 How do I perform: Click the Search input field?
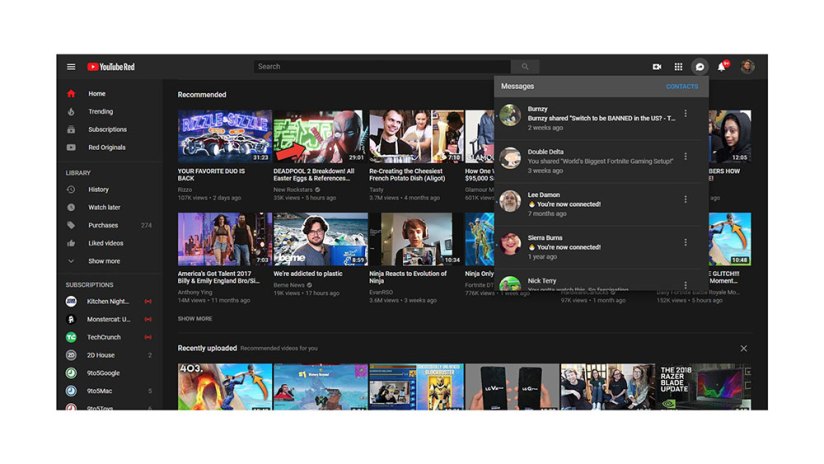point(383,67)
